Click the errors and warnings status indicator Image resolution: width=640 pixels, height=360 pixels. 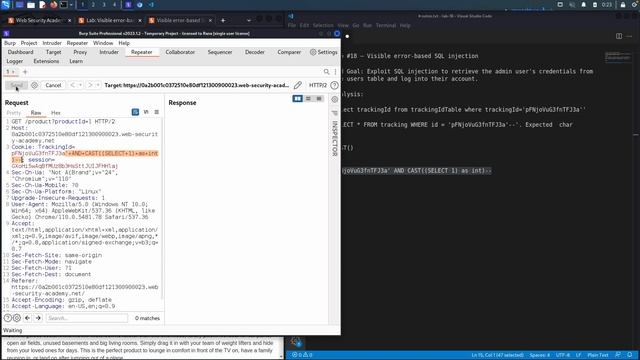coord(302,355)
